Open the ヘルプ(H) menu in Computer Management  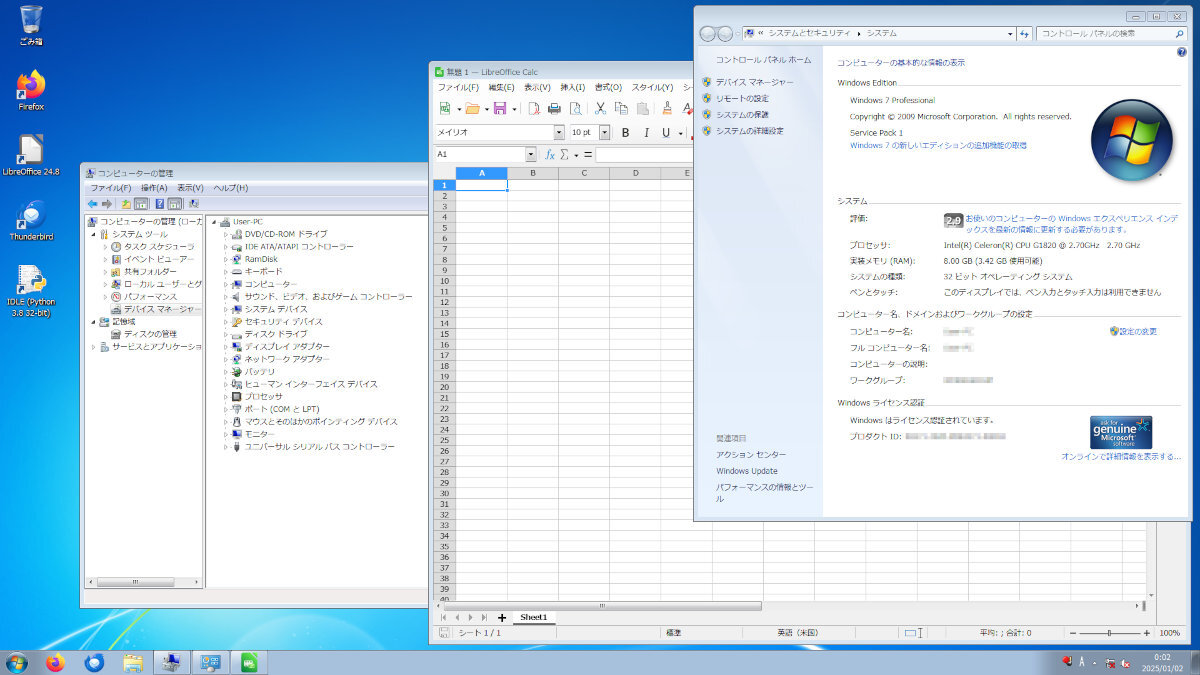point(231,188)
